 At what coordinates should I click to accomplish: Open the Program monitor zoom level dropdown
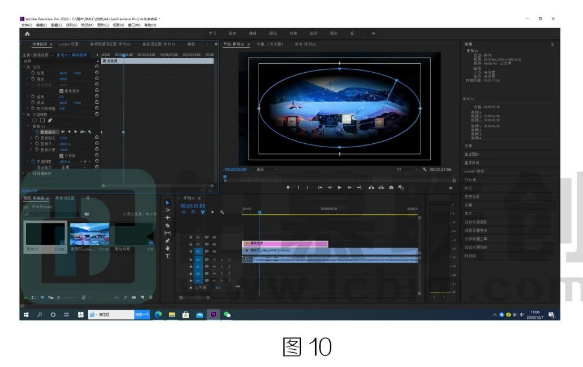pyautogui.click(x=267, y=170)
